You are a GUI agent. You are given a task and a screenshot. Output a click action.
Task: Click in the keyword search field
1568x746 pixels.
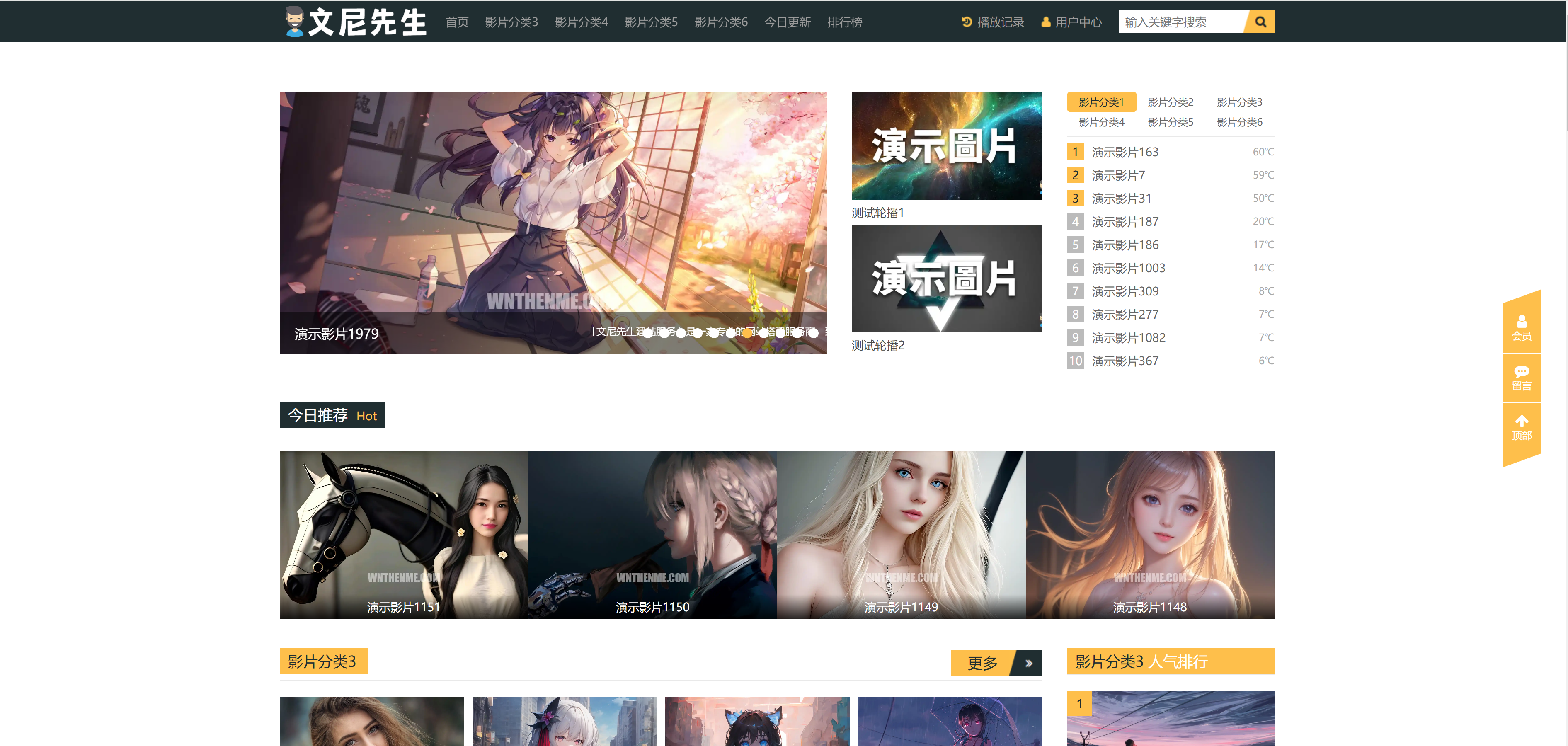[x=1180, y=22]
